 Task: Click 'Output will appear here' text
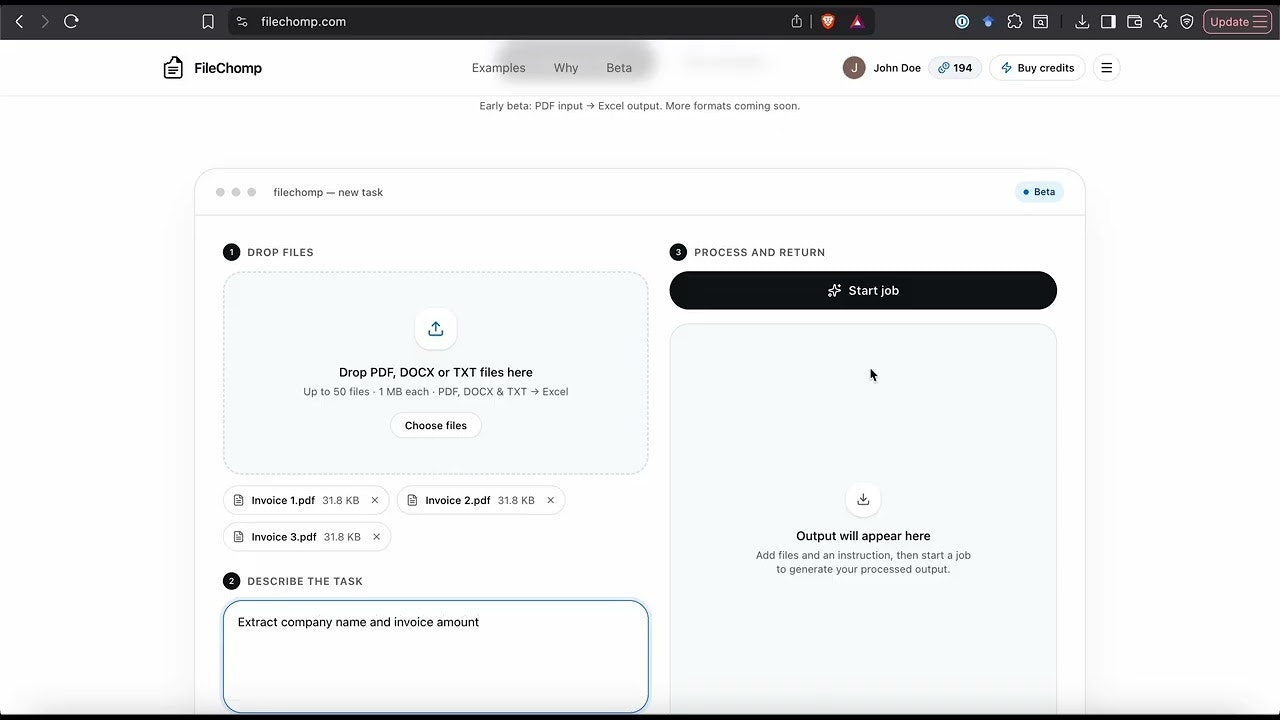point(863,536)
